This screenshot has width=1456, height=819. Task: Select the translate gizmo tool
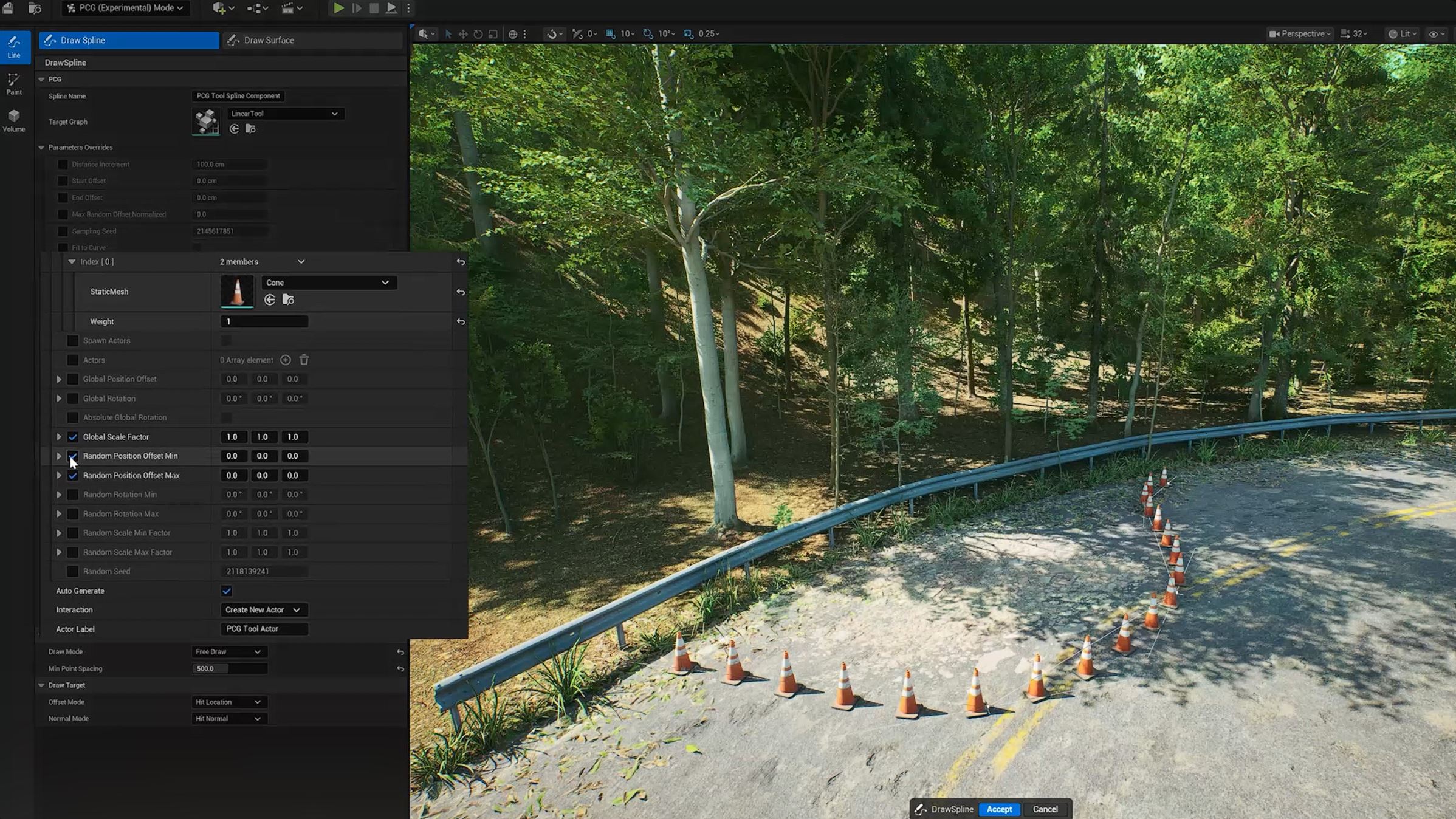(463, 34)
